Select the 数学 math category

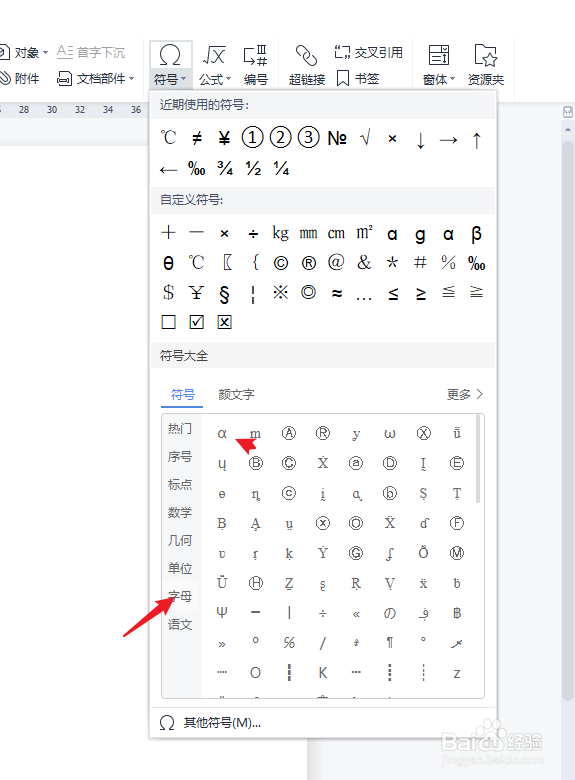(180, 512)
